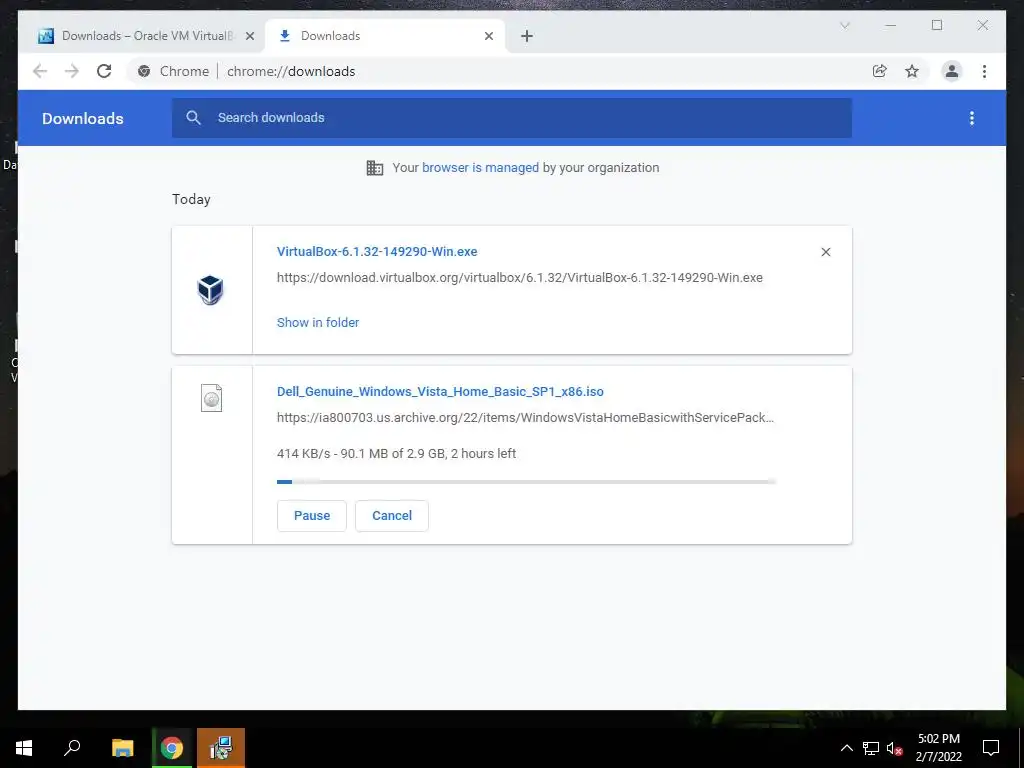
Task: Open the 'browser is managed' link
Action: point(480,167)
